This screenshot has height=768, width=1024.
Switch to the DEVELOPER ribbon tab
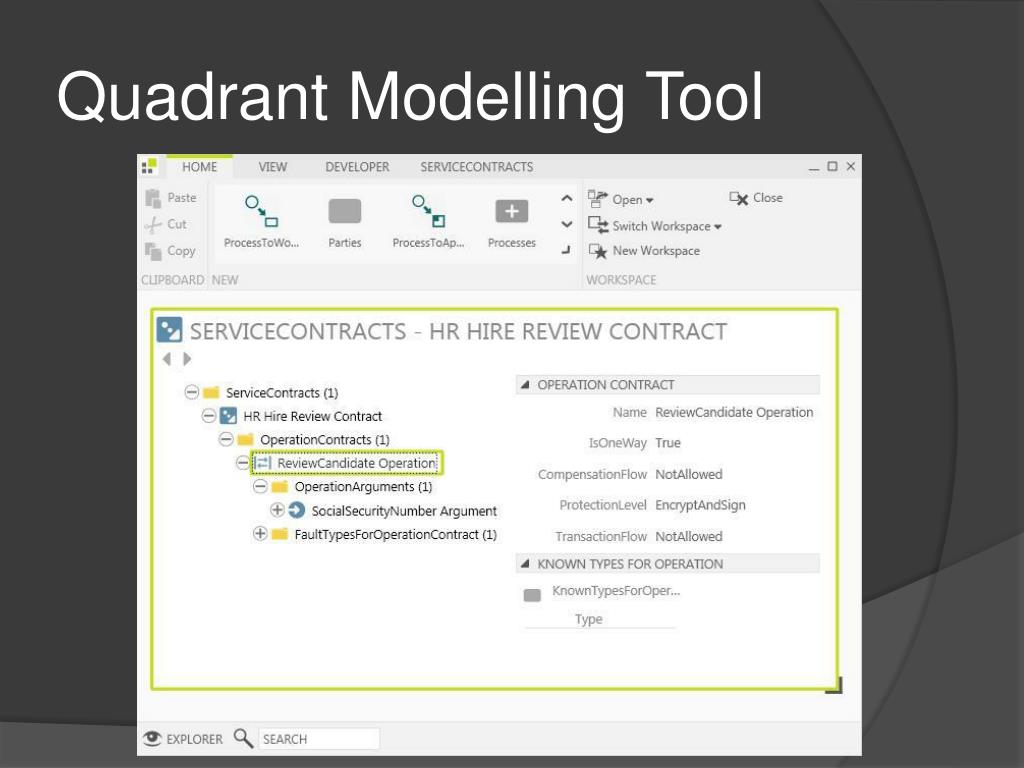point(357,167)
